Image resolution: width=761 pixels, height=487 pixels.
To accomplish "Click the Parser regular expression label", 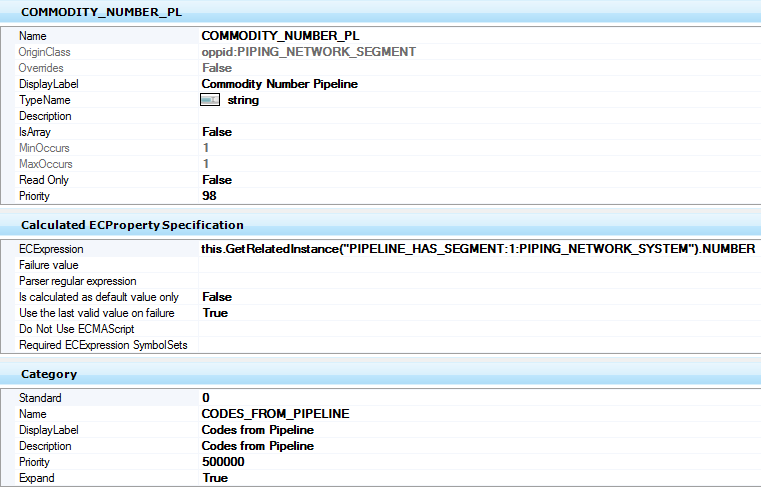I will pyautogui.click(x=78, y=281).
